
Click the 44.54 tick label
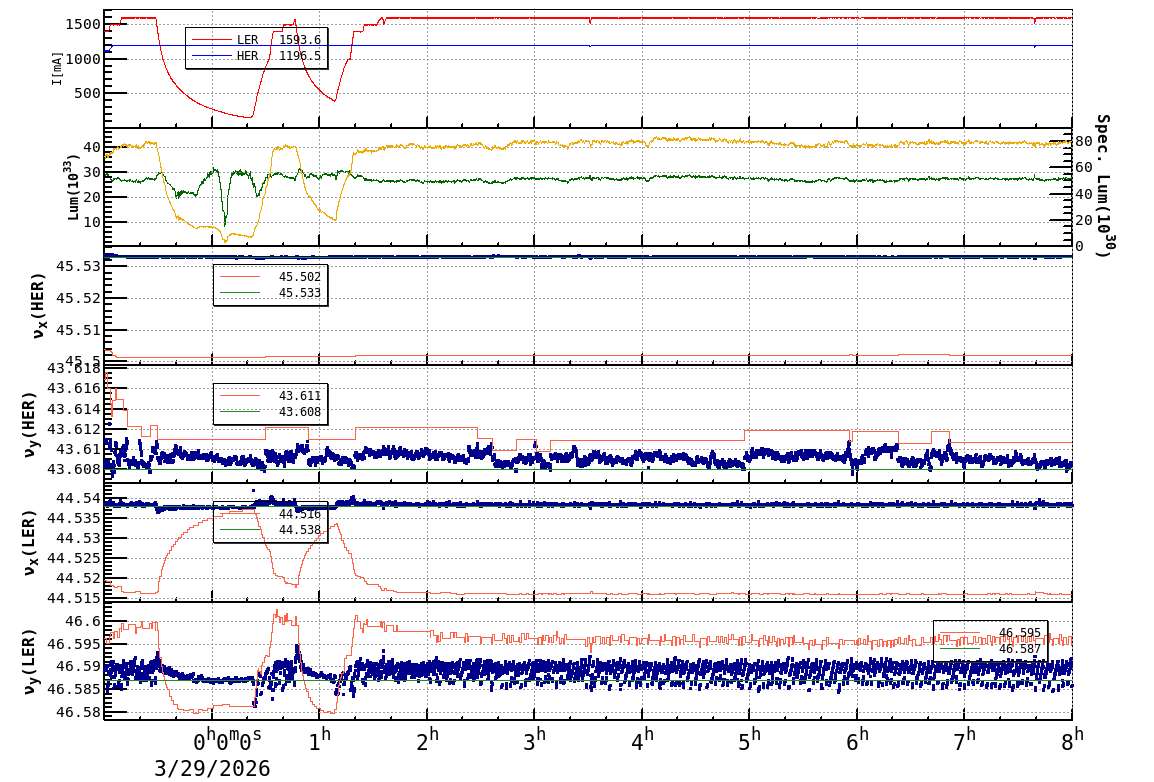pyautogui.click(x=78, y=498)
